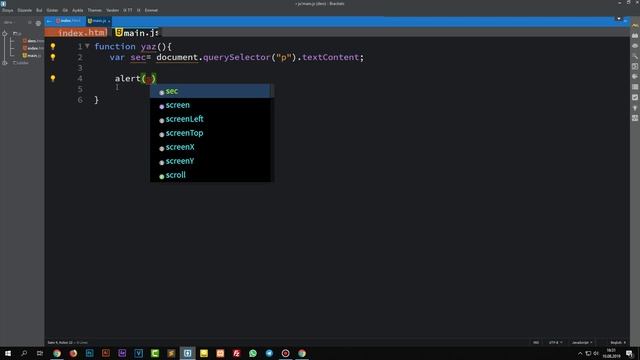Screen dimensions: 640x360
Task: Click the 'alert' call on line 4
Action: (128, 78)
